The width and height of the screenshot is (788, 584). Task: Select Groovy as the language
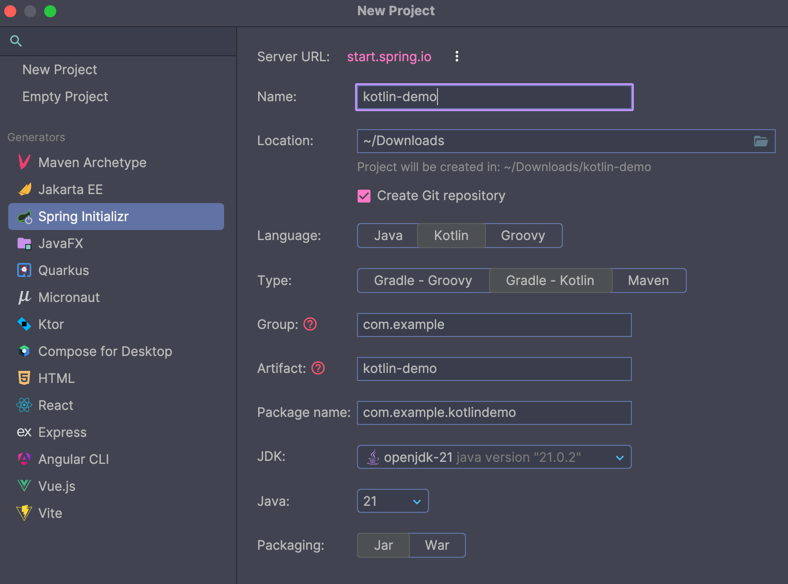pos(523,235)
